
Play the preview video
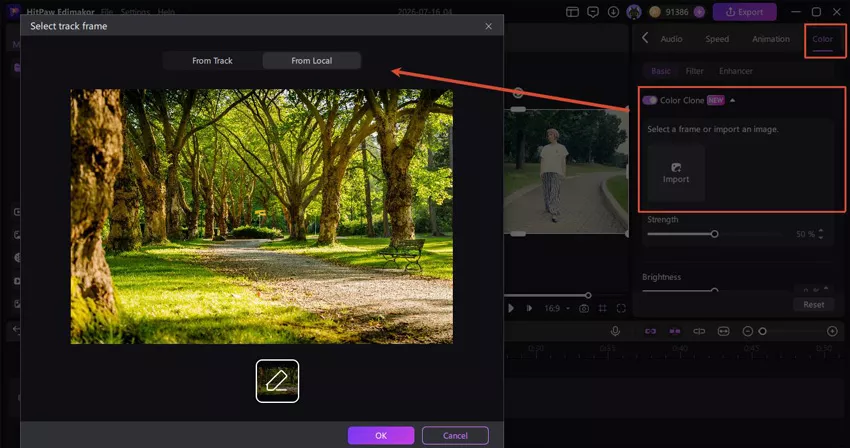coord(511,309)
